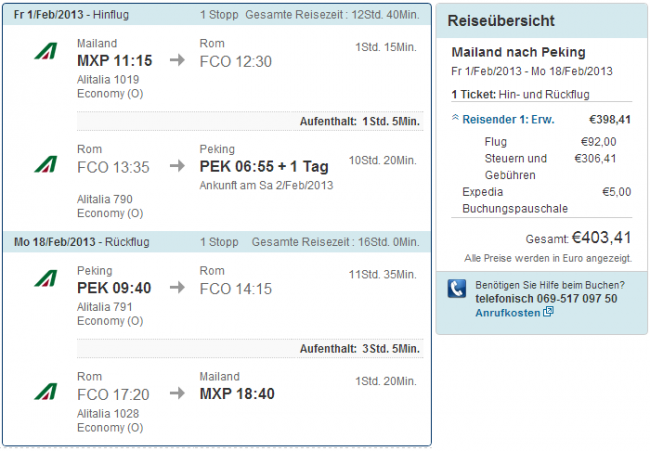
Task: Click the Steuern und Gebühren line
Action: coord(516,166)
